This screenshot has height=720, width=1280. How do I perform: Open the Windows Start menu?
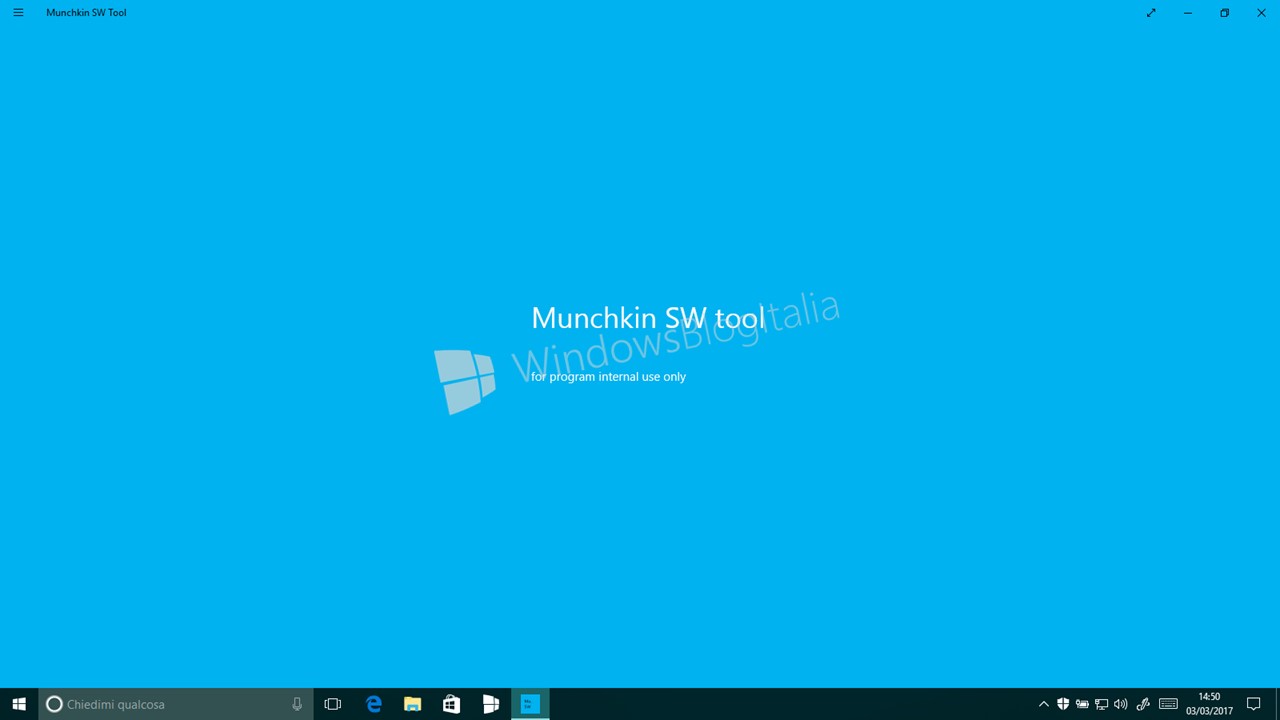19,704
